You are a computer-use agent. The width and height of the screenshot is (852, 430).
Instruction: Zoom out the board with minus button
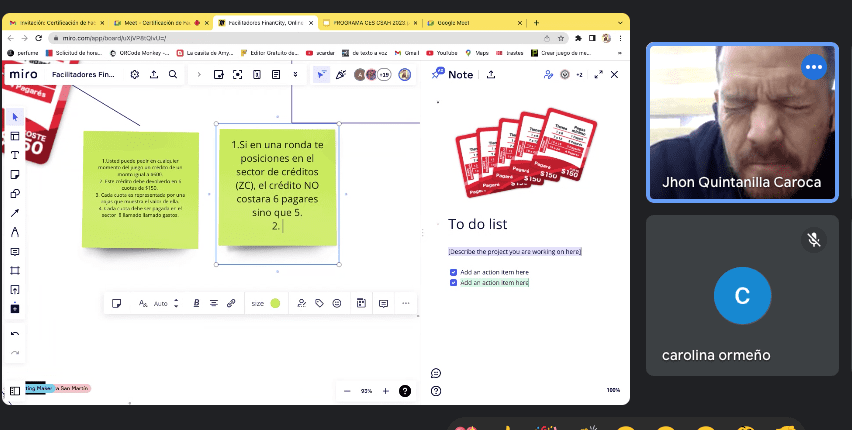point(347,391)
